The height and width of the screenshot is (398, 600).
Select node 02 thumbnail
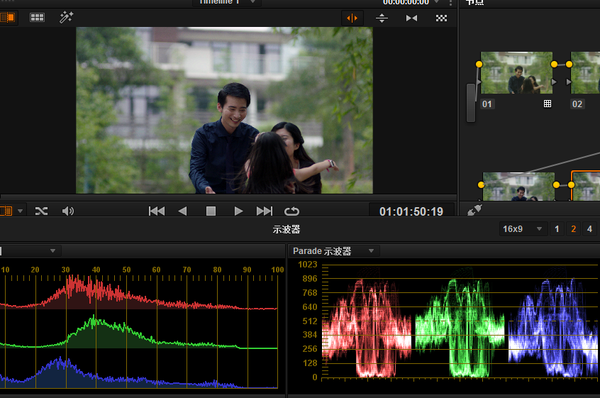pyautogui.click(x=585, y=73)
